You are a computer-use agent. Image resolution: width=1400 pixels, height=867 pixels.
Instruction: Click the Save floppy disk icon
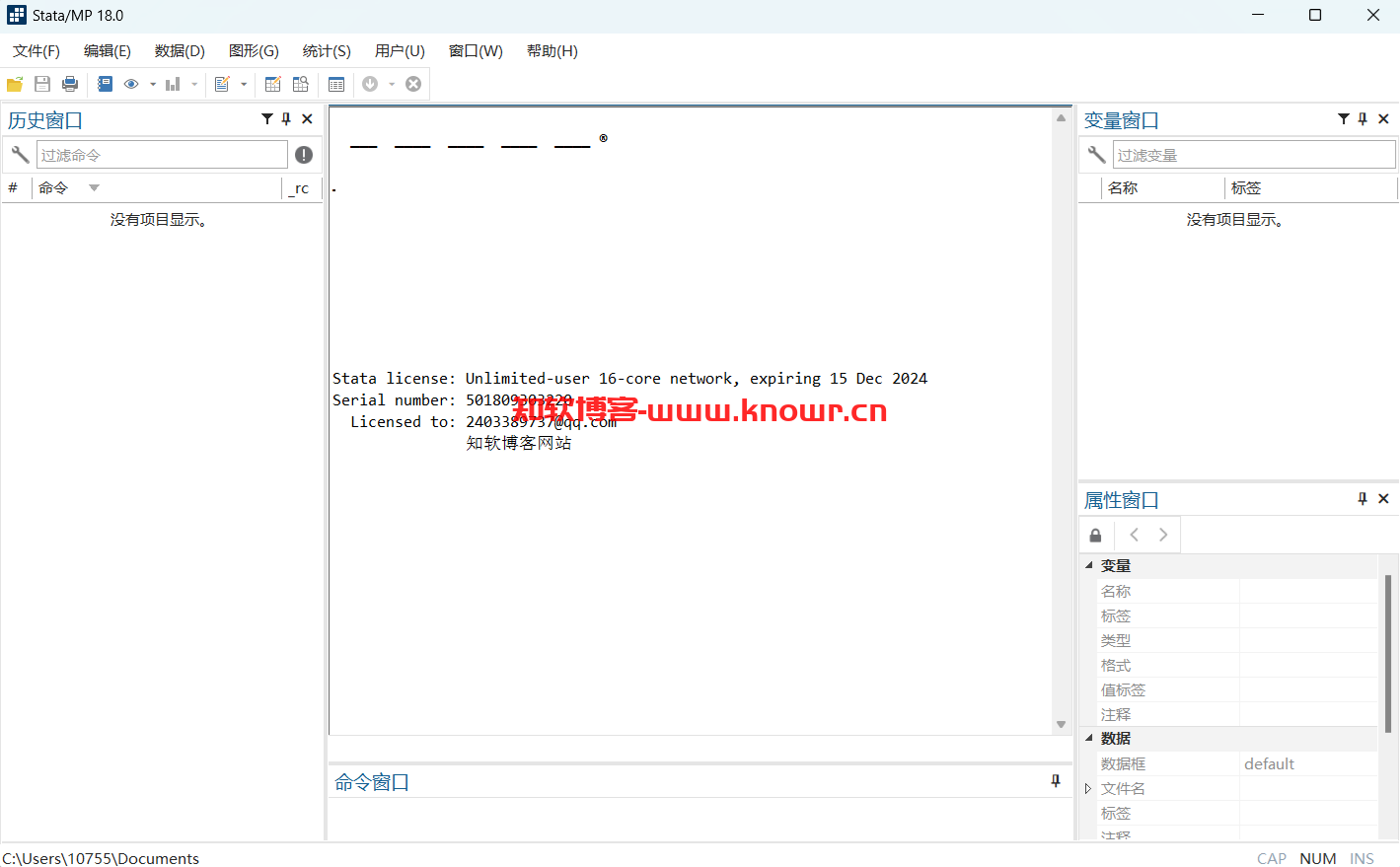(42, 84)
